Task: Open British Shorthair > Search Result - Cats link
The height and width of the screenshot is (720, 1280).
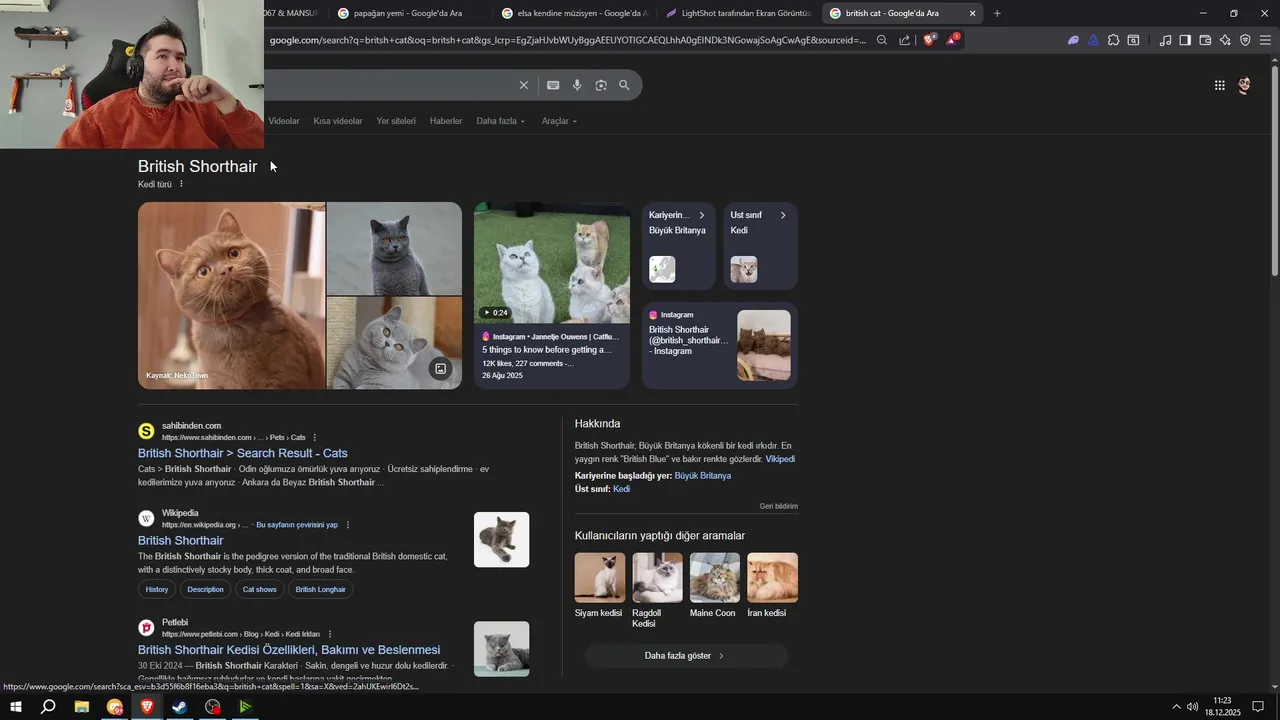Action: click(x=243, y=453)
